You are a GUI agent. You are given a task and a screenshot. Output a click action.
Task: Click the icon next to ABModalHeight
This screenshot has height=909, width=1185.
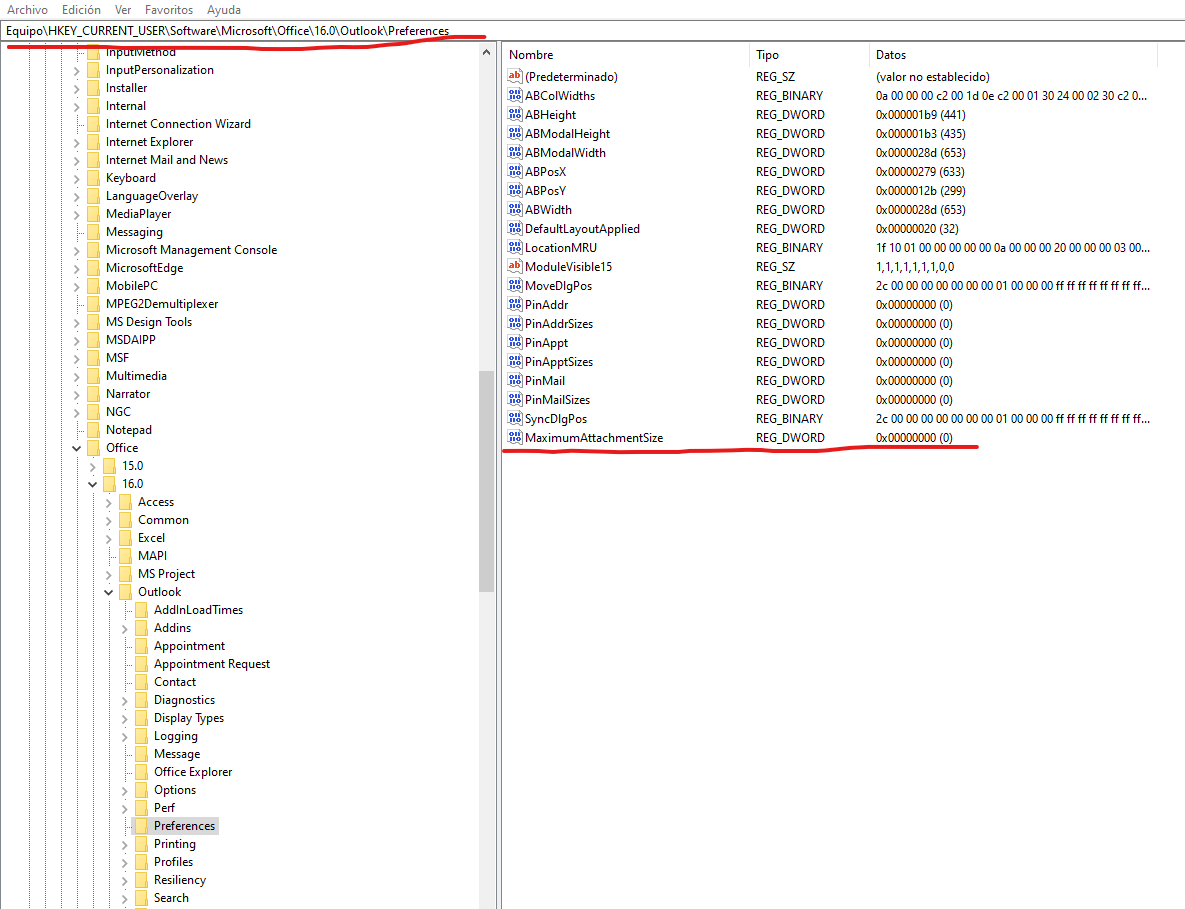pos(515,133)
